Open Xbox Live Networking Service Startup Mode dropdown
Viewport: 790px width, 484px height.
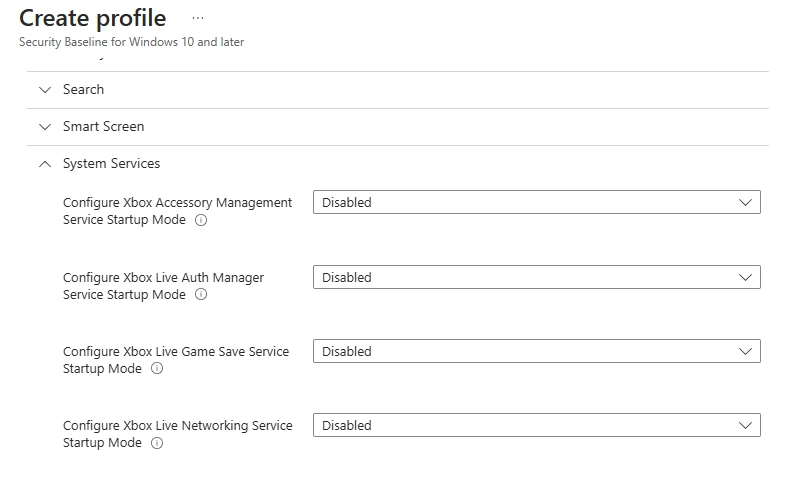coord(536,425)
